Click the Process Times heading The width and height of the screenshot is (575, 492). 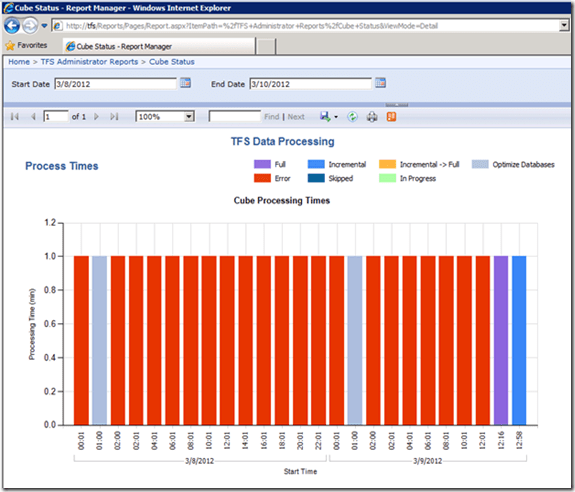(62, 166)
